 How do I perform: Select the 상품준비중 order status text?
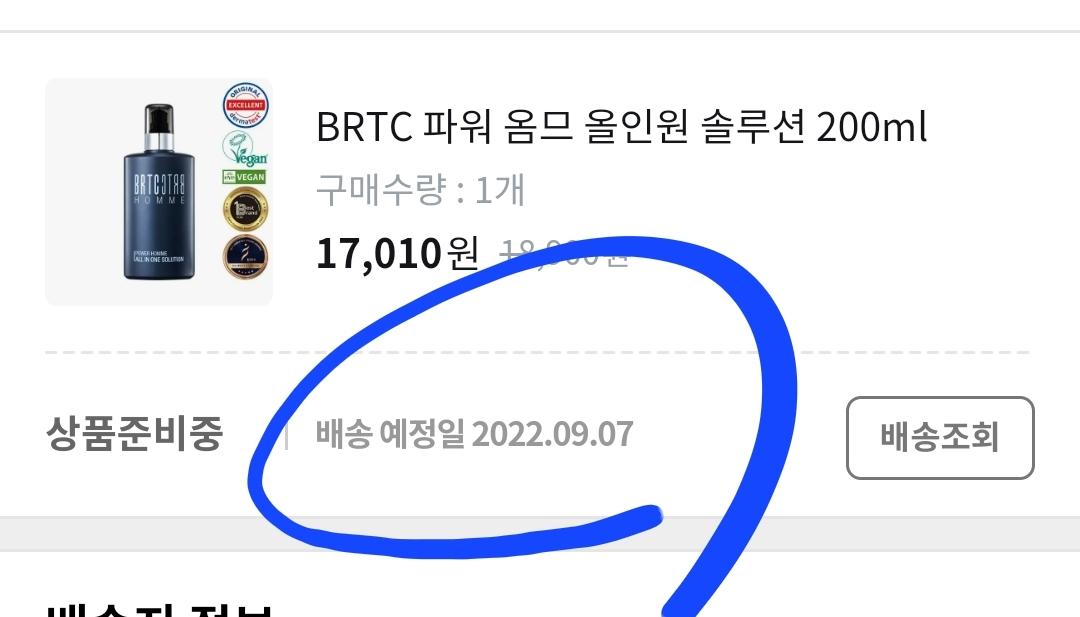(135, 433)
